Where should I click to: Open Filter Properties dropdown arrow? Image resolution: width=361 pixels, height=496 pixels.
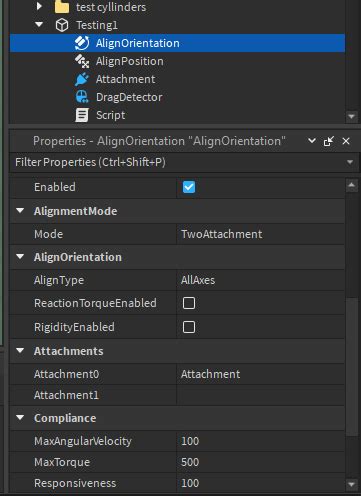click(350, 162)
